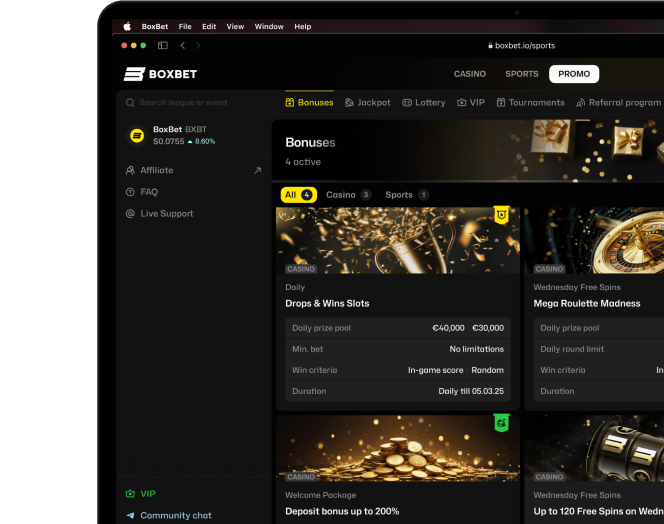Click the Bonuses banner heading
Screen dimensions: 664x524
[310, 142]
